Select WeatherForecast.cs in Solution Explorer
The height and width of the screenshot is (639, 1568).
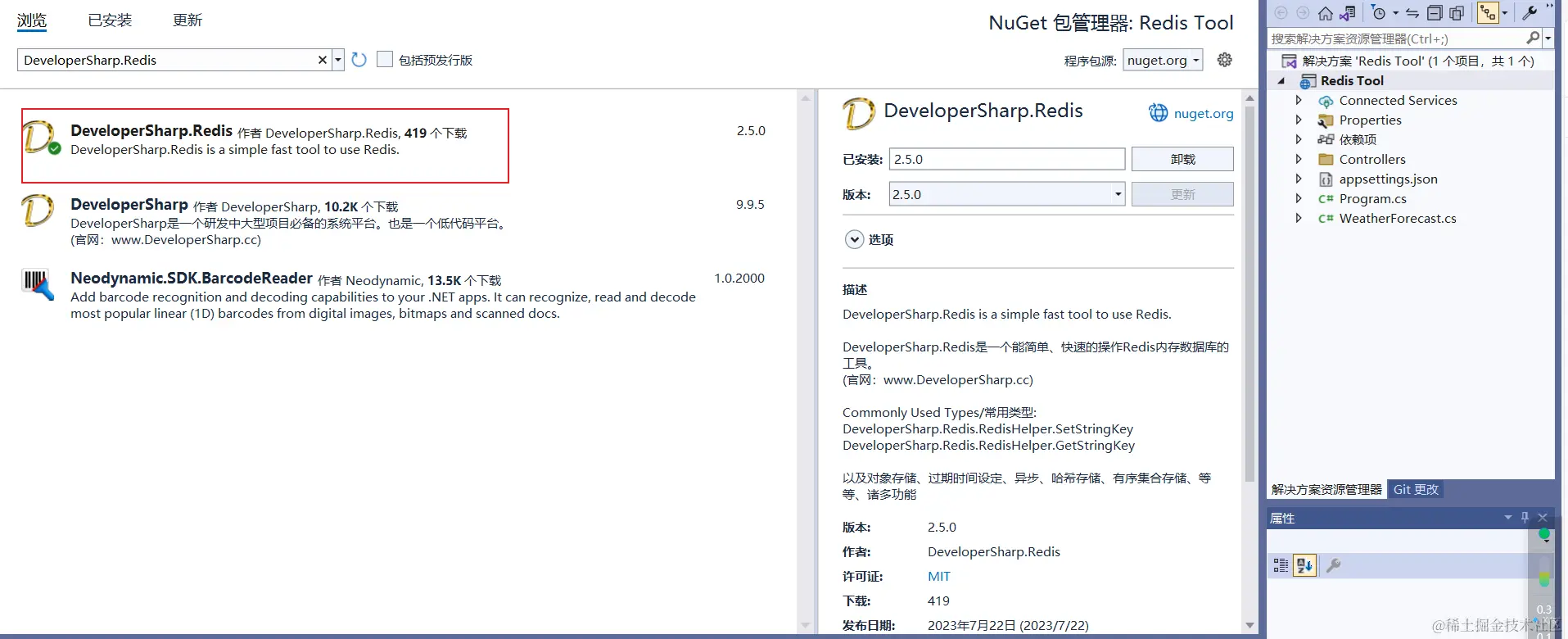coord(1397,219)
